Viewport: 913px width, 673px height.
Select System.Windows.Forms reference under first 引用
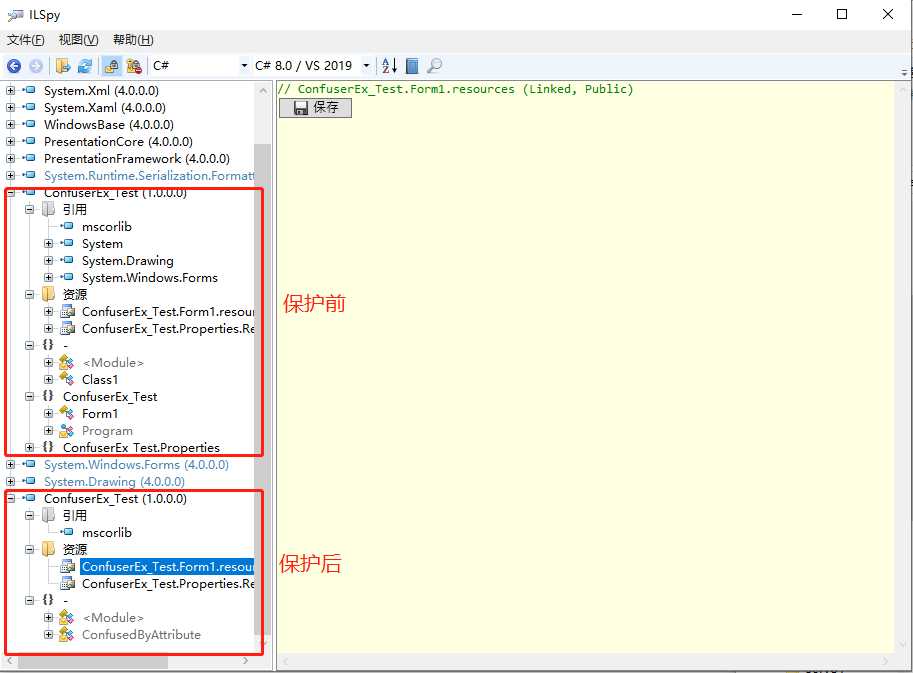[x=150, y=278]
